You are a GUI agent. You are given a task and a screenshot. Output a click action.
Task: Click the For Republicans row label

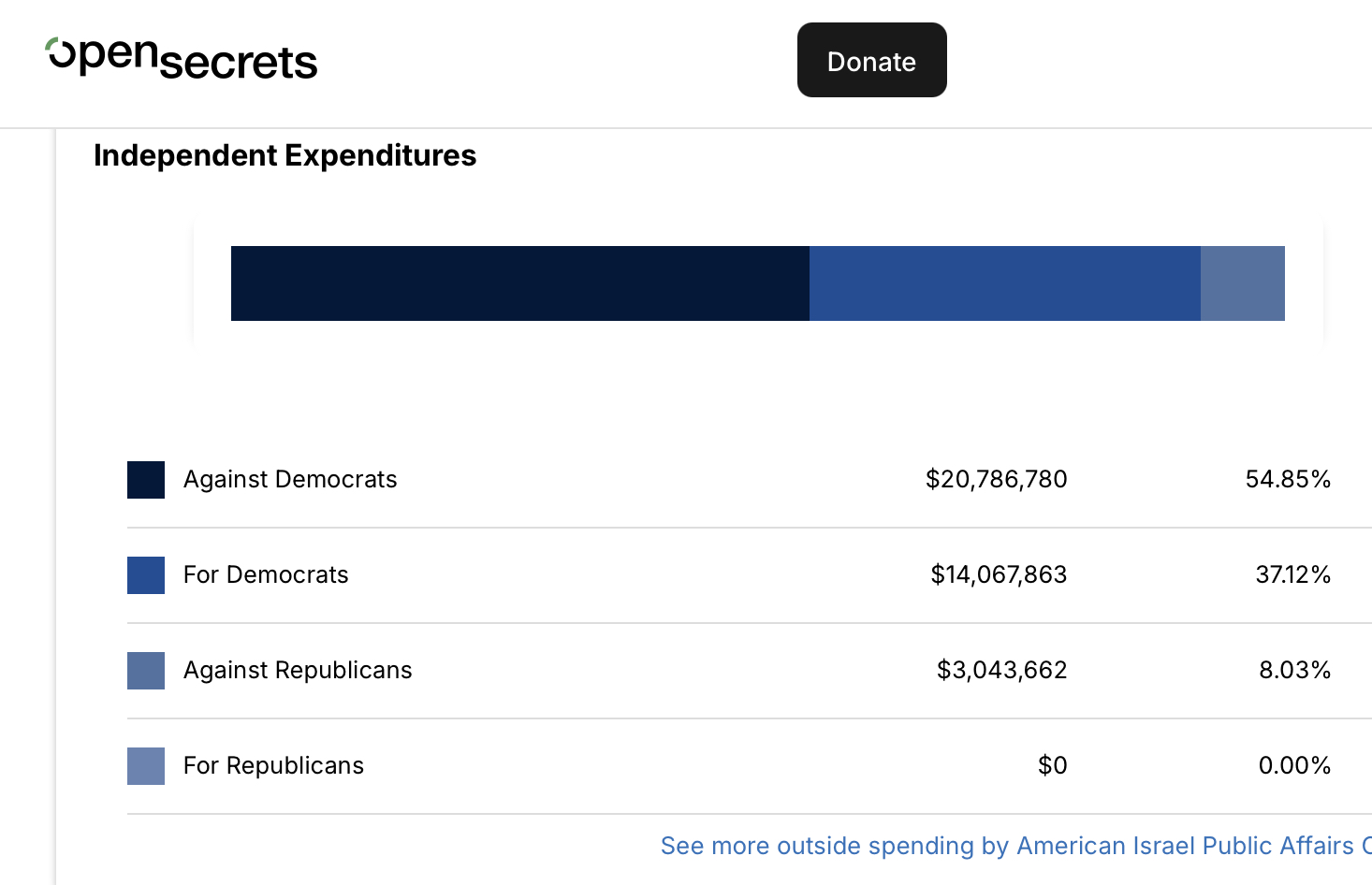[273, 766]
